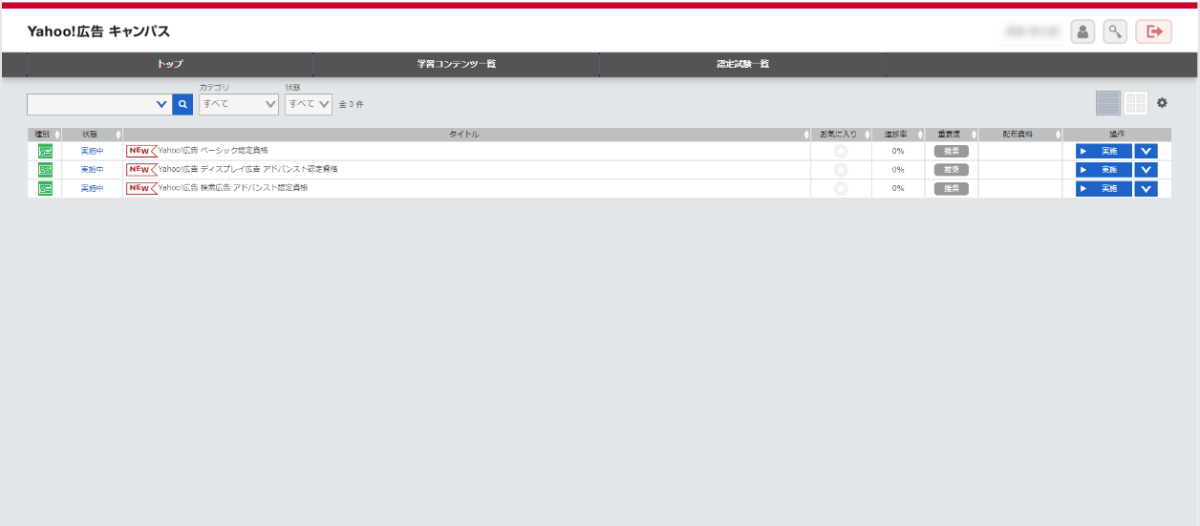Click 0% progress in ベーシック認定資格 row
1200x526 pixels.
(898, 151)
